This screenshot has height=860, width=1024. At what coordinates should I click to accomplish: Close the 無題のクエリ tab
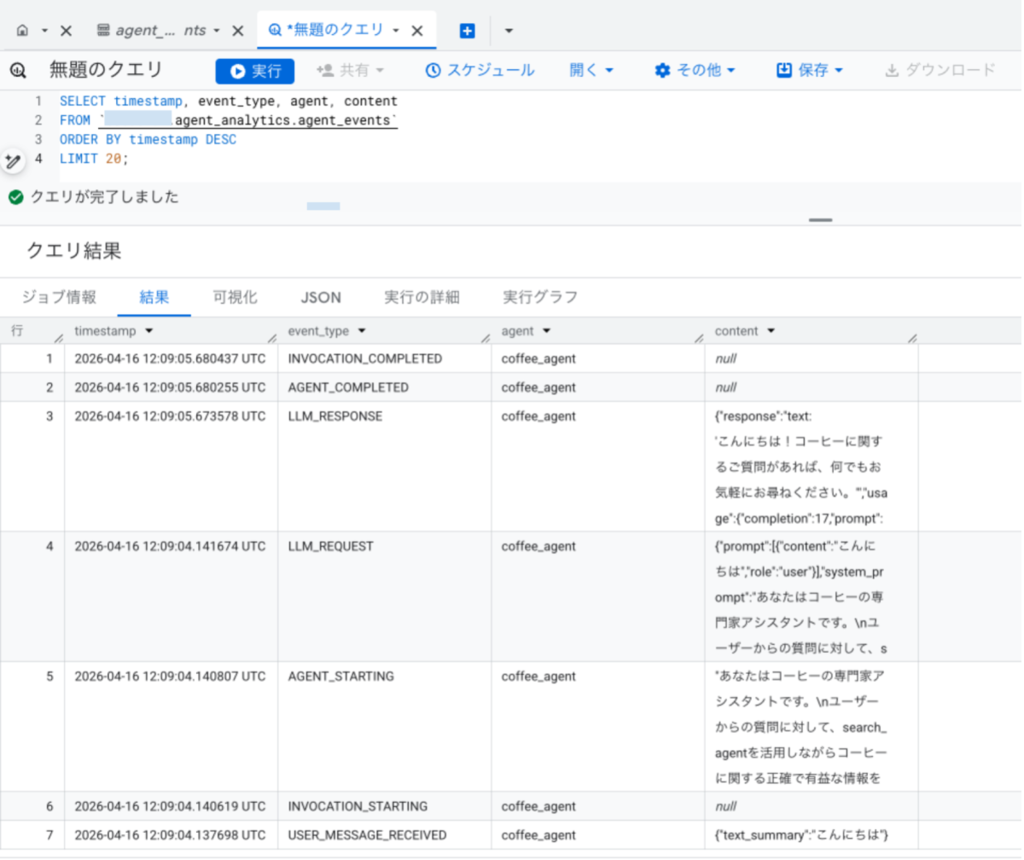click(417, 31)
